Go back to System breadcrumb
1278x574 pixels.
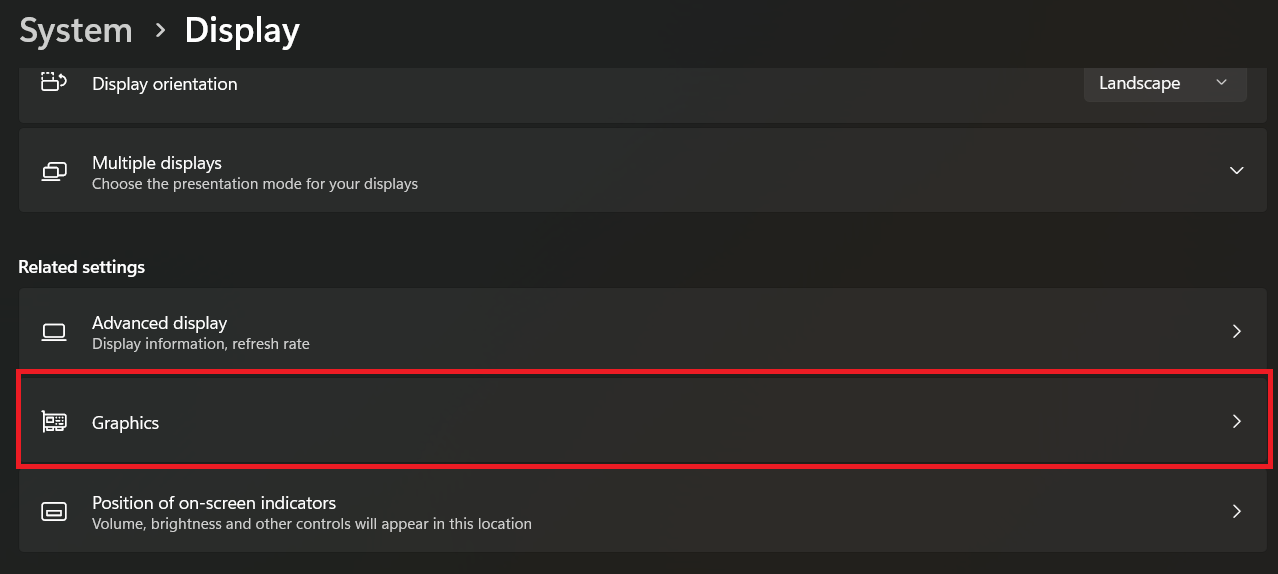(76, 31)
